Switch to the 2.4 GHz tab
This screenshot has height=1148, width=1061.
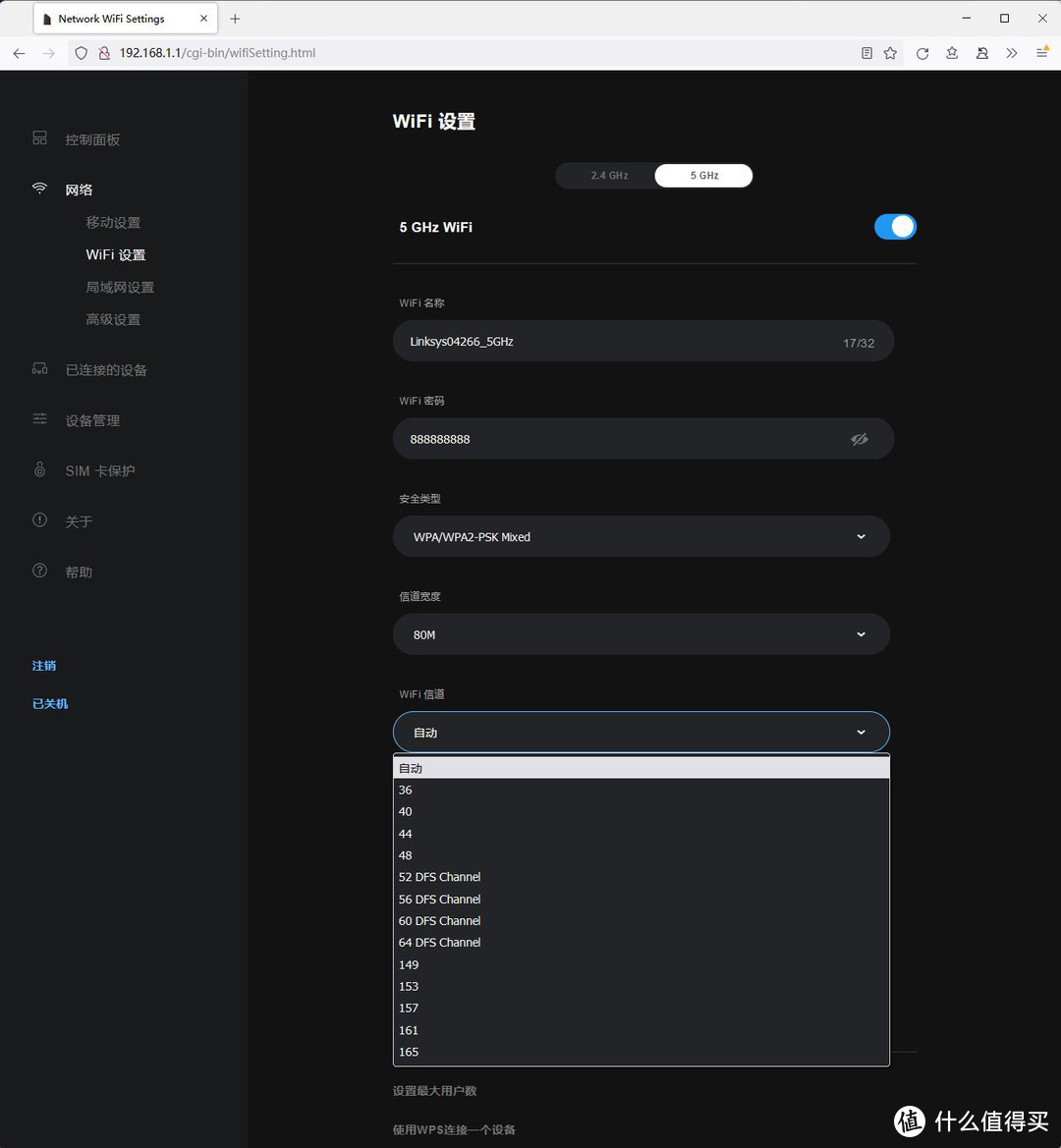pos(609,176)
